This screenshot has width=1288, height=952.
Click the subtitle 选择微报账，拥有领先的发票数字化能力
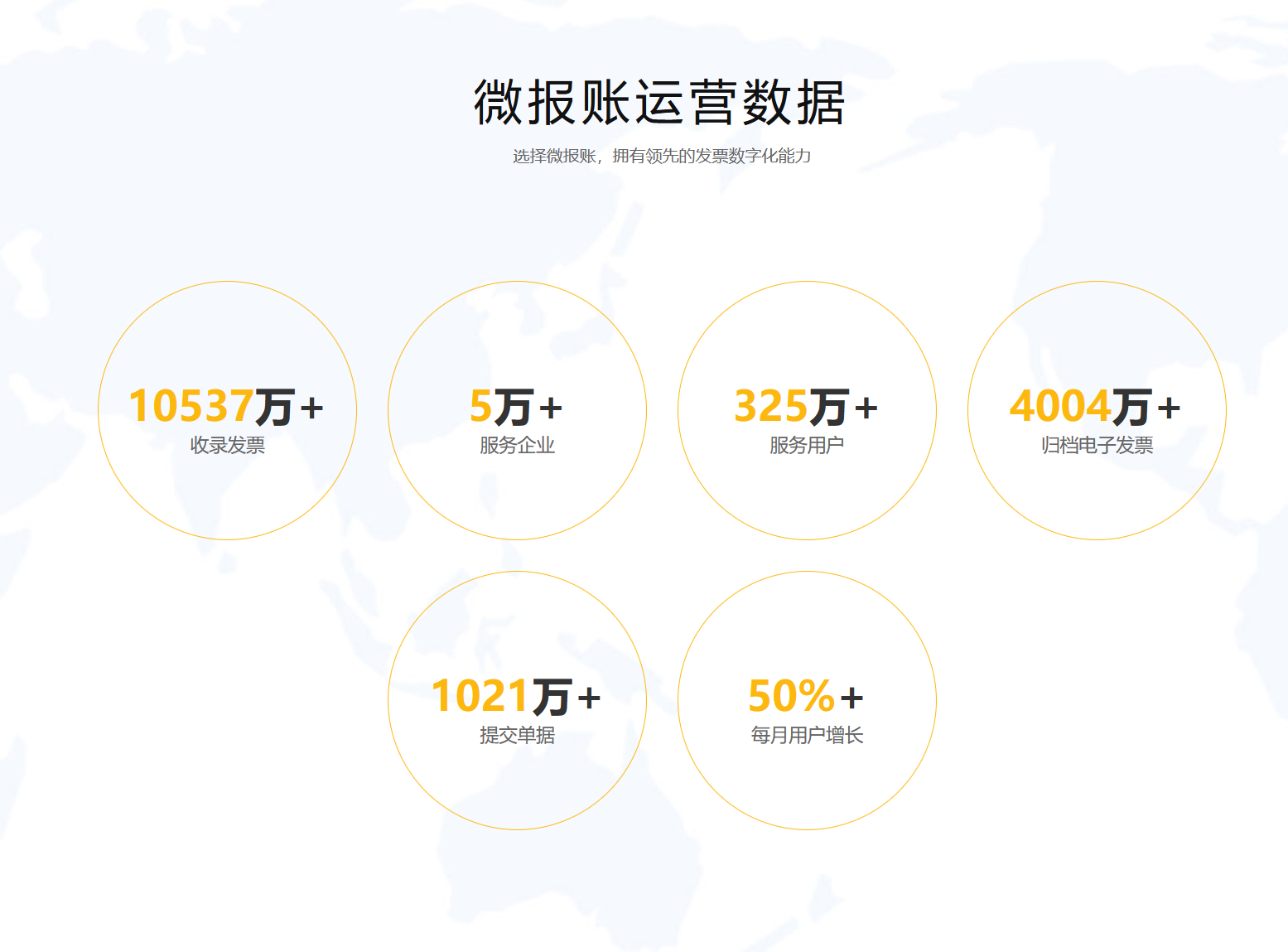pos(661,156)
